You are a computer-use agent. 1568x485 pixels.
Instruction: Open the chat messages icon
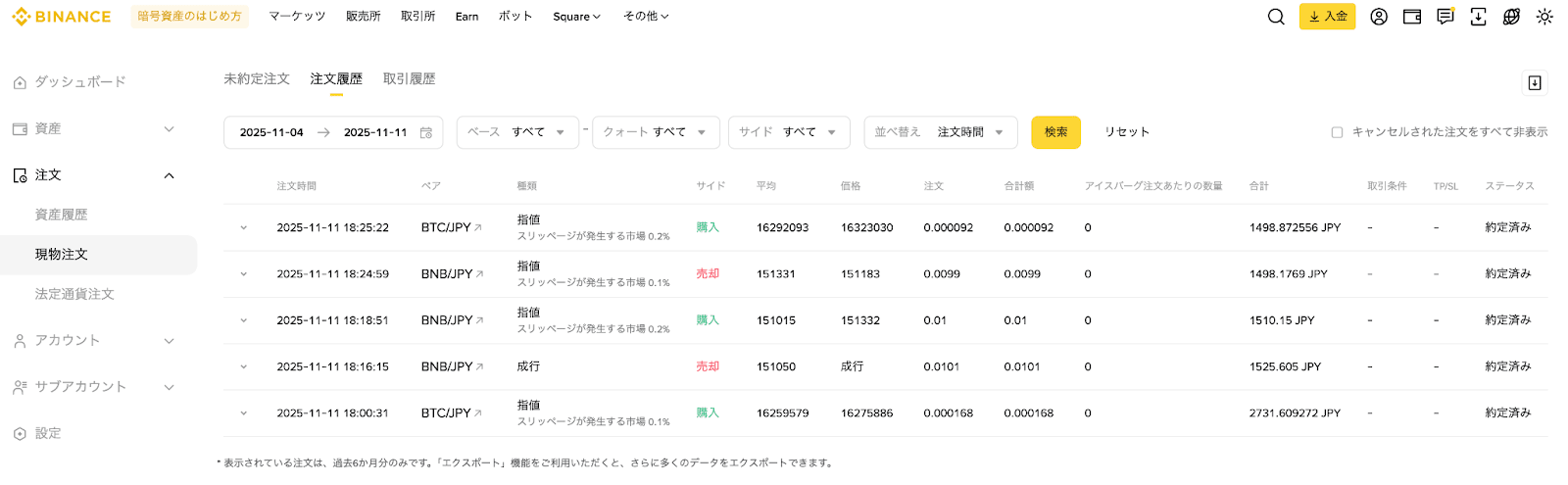(x=1445, y=17)
